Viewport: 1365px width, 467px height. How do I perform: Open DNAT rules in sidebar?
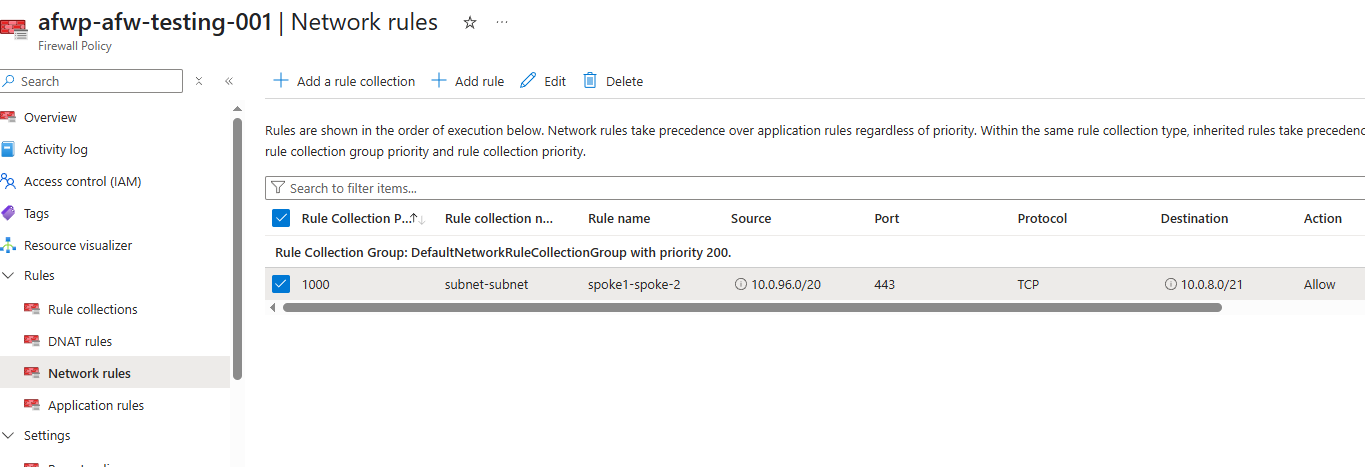point(80,341)
